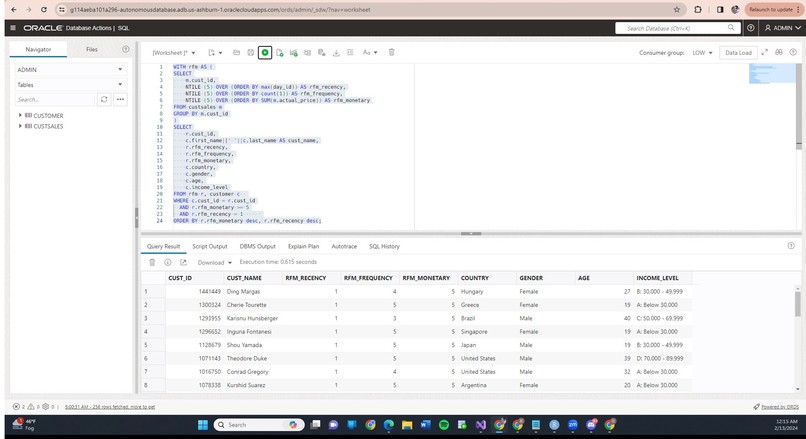Screen dimensions: 806x439
Task: Select the Script Output tab
Action: tap(210, 246)
